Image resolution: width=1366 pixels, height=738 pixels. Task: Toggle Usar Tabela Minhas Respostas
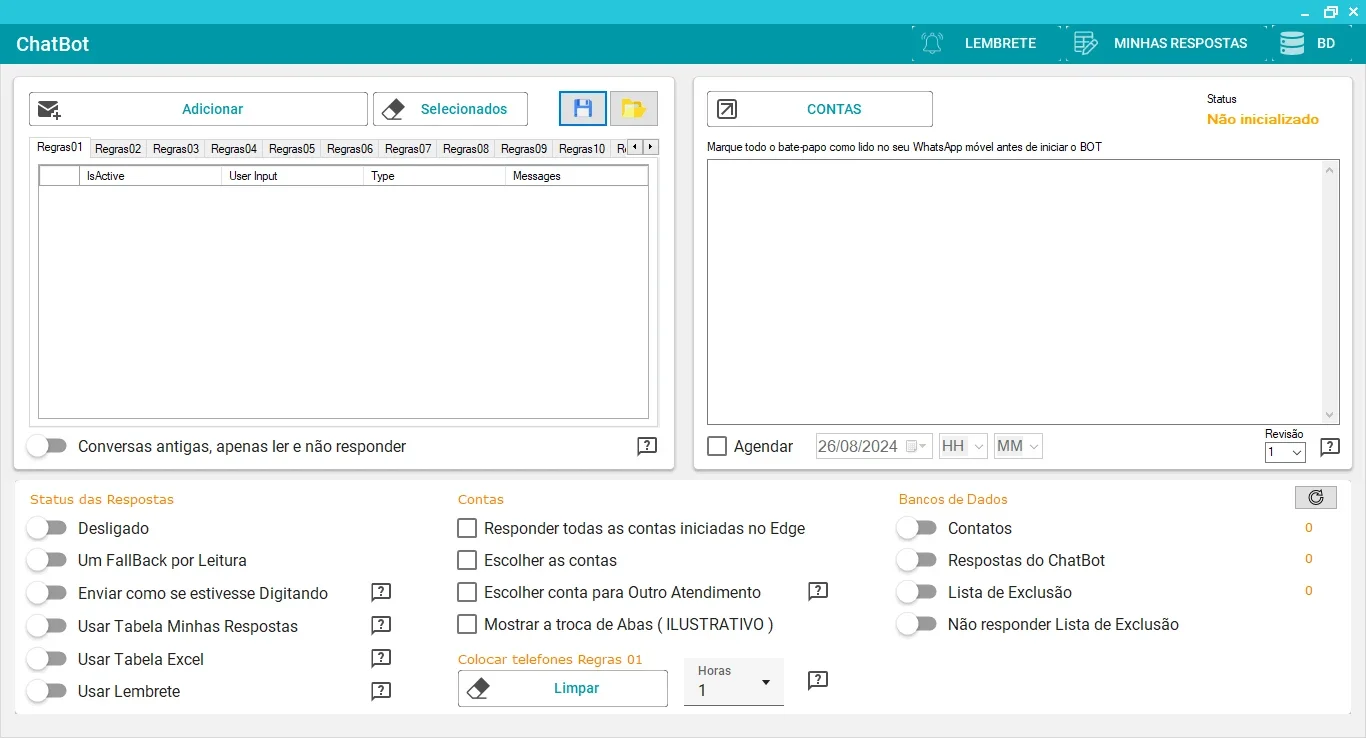[46, 626]
